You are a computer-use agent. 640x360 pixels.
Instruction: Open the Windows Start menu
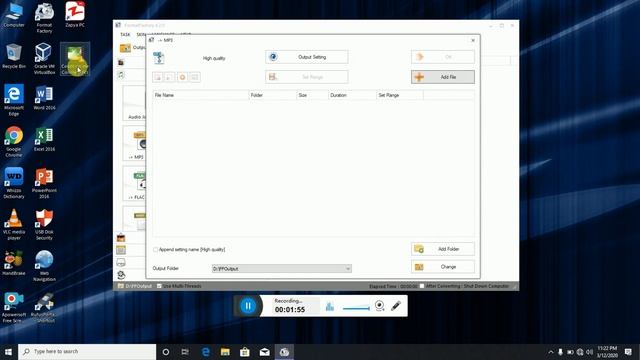click(8, 352)
